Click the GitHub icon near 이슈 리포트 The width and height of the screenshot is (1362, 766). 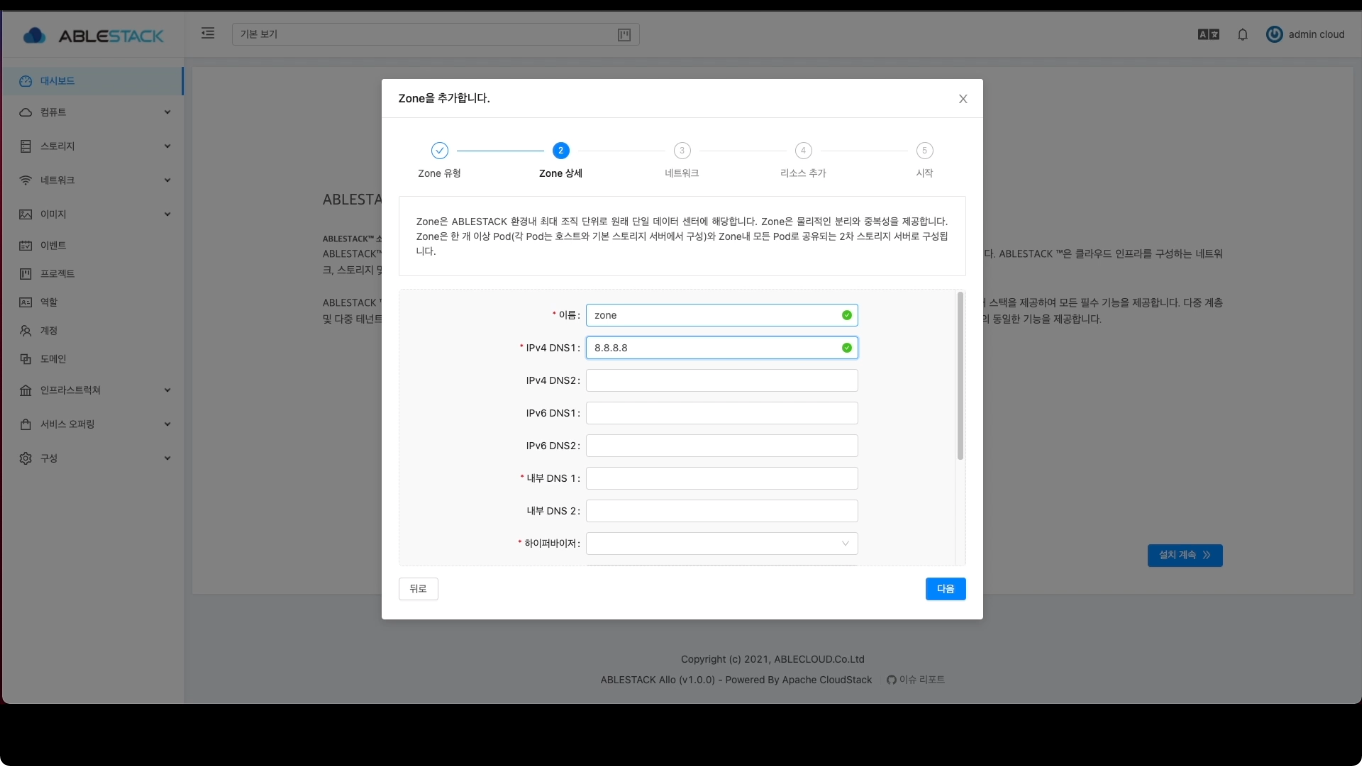pyautogui.click(x=891, y=680)
